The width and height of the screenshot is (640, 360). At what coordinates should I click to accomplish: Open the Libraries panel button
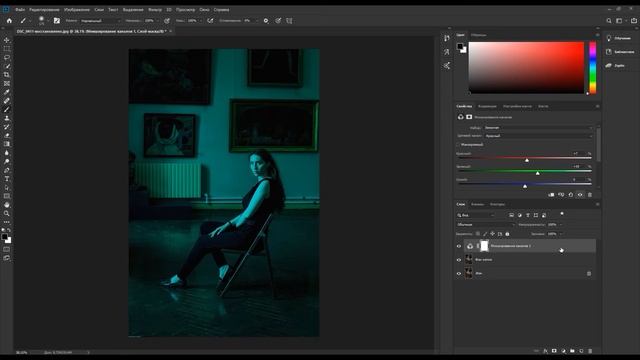620,52
